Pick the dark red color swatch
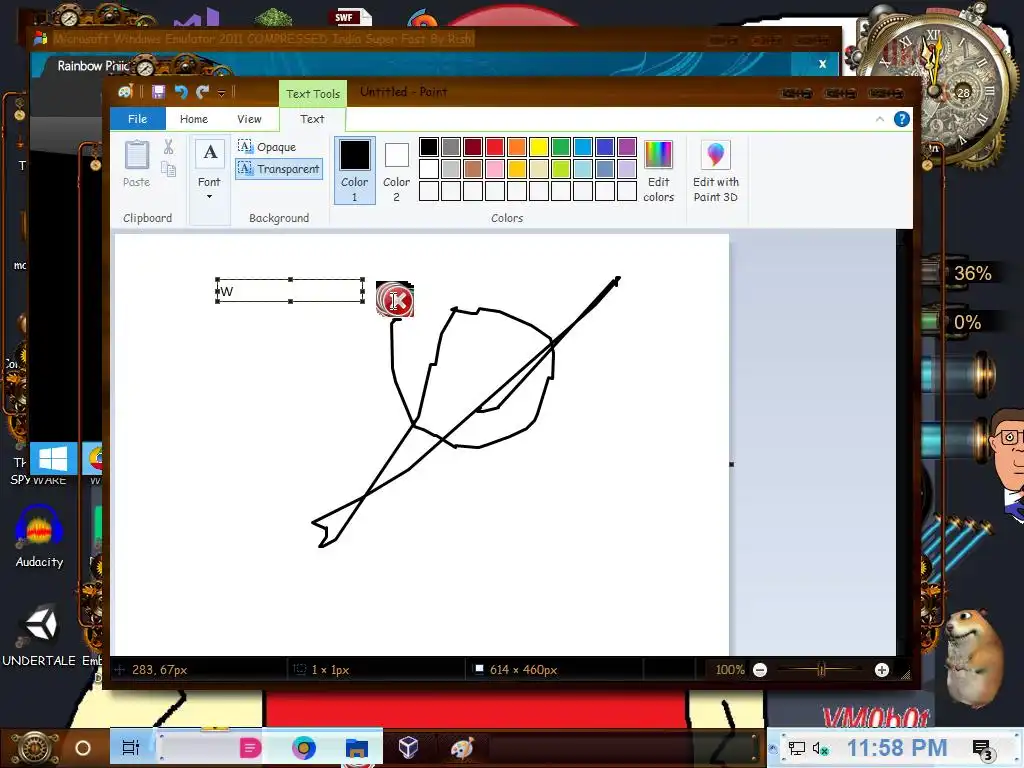 [473, 147]
